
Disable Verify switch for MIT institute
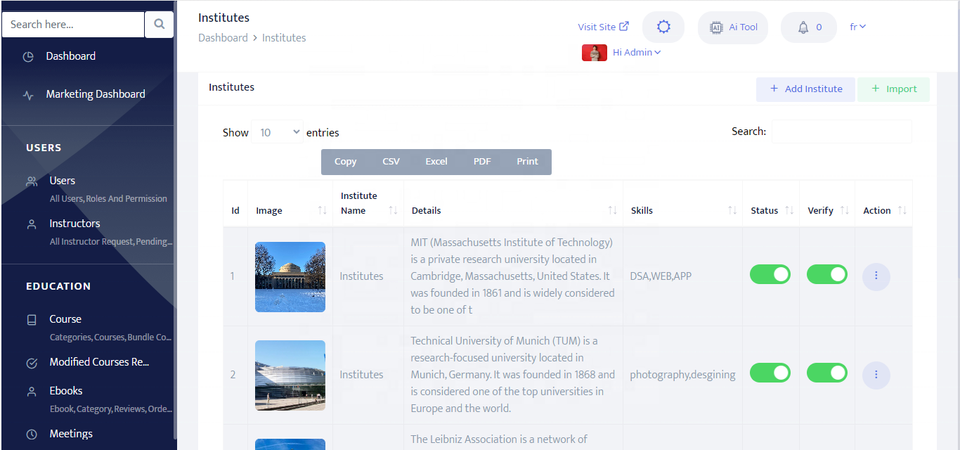coord(827,274)
